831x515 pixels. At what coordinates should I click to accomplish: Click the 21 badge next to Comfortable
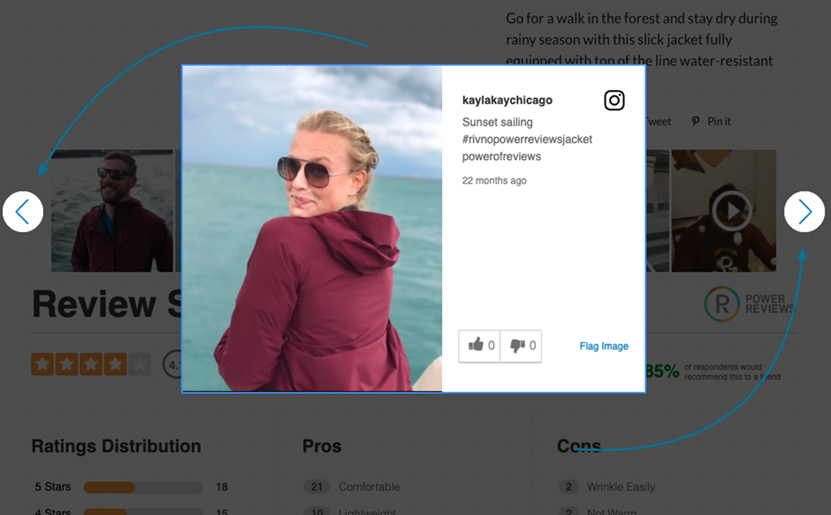tap(316, 487)
